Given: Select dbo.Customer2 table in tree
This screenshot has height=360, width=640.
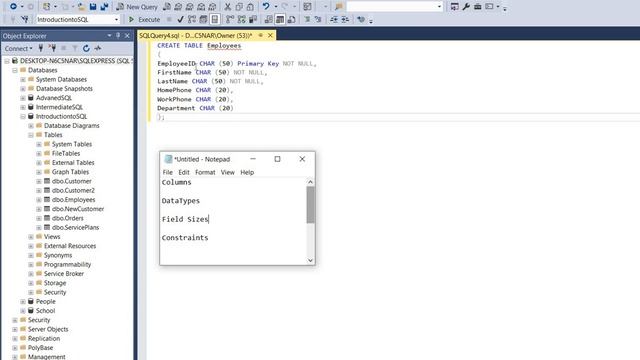Looking at the screenshot, I should click(73, 190).
